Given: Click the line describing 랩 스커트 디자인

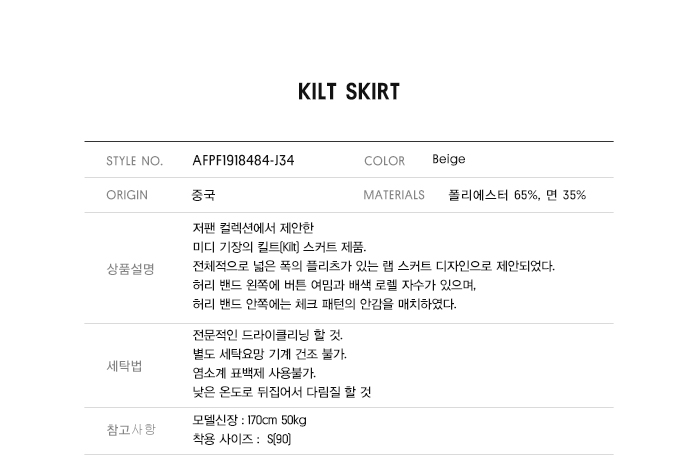Looking at the screenshot, I should click(373, 266).
